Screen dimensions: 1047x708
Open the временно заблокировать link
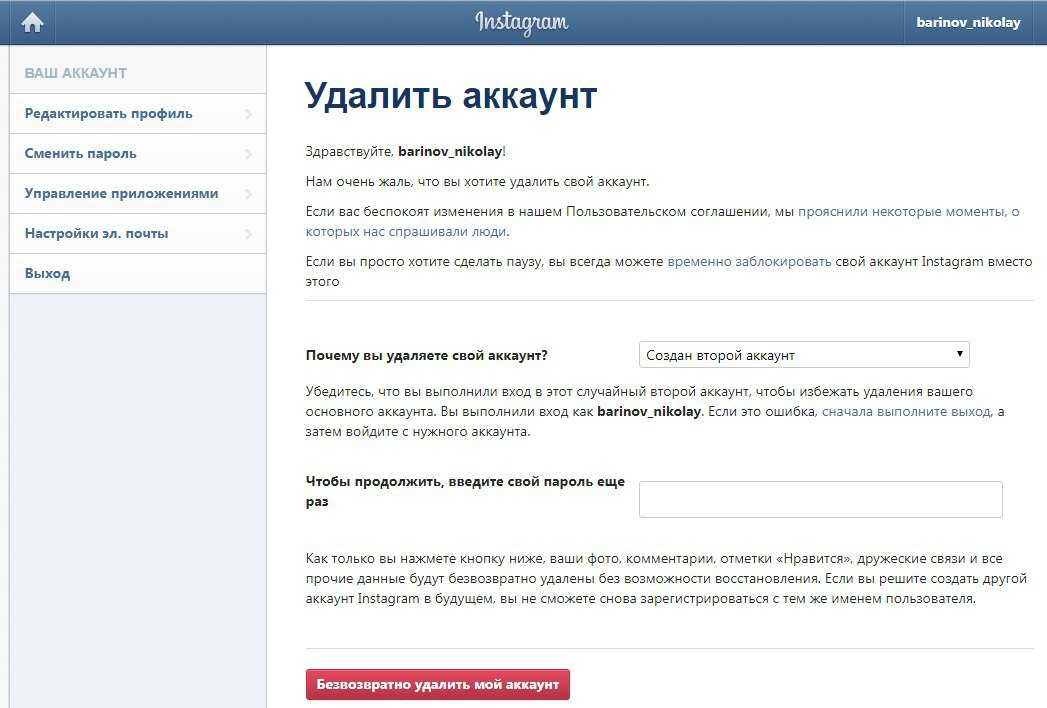point(749,262)
